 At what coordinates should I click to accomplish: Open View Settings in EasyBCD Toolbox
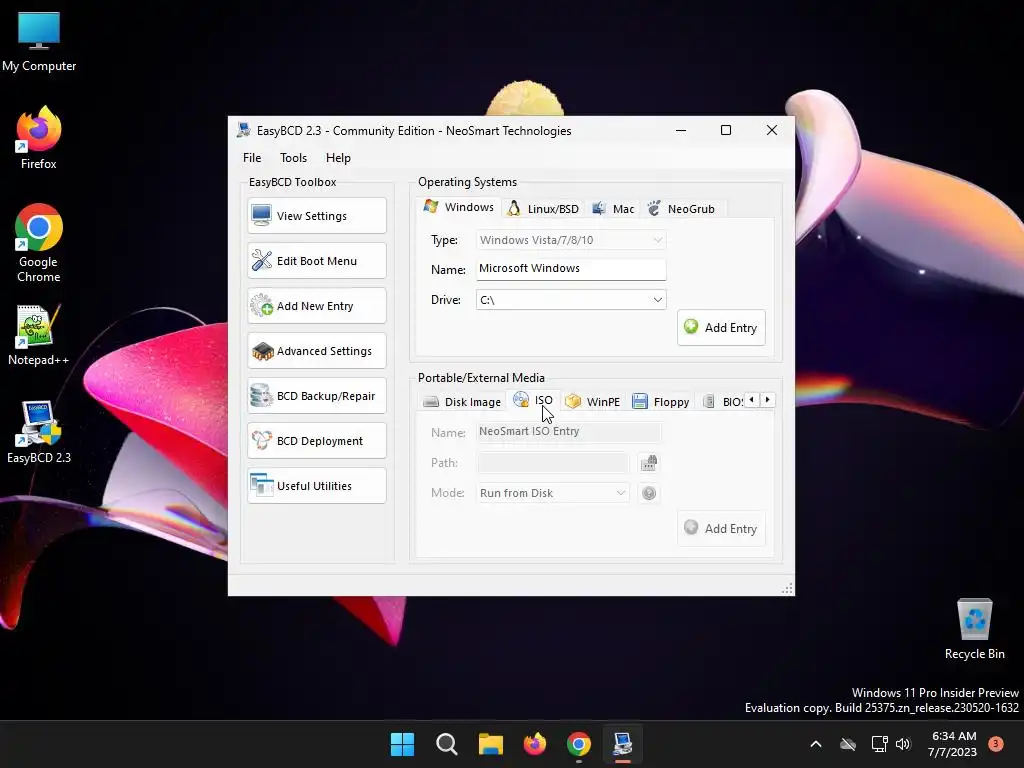pos(317,216)
